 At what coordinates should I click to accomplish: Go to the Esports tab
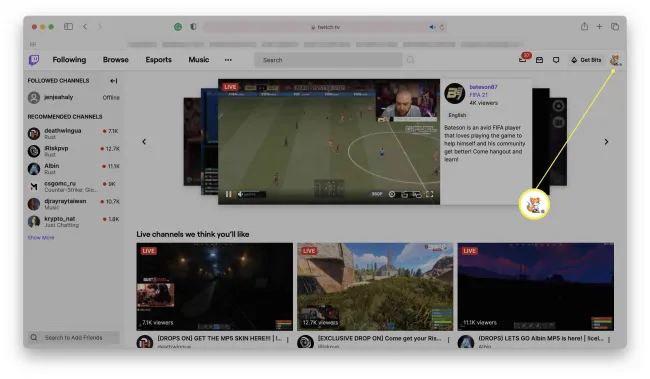point(158,60)
